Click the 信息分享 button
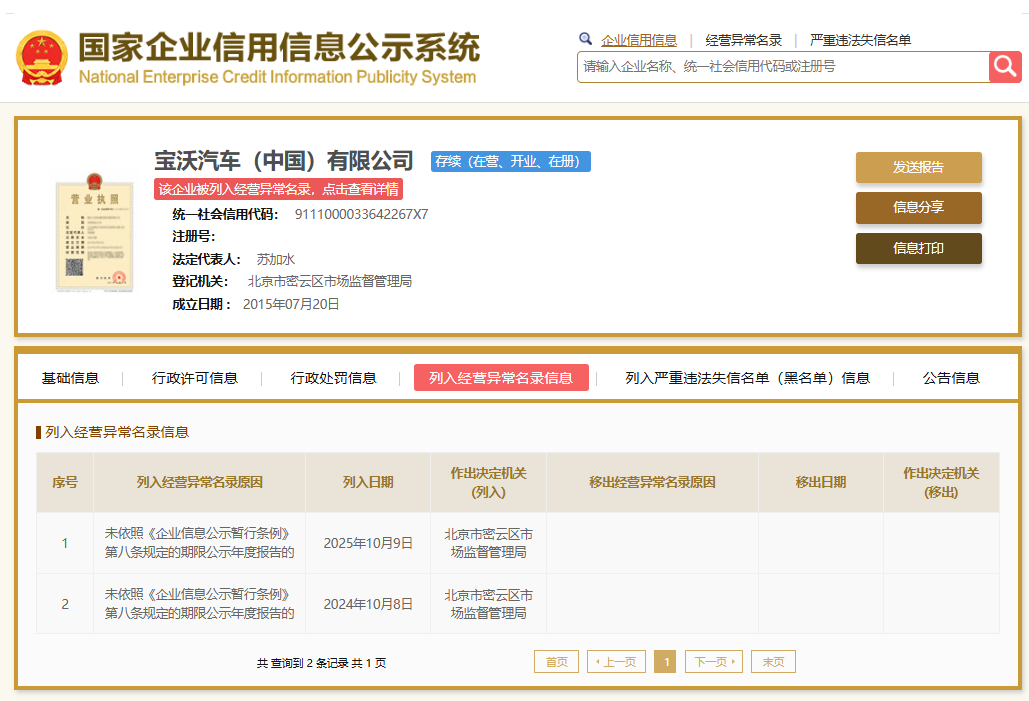Image resolution: width=1029 pixels, height=701 pixels. point(918,208)
